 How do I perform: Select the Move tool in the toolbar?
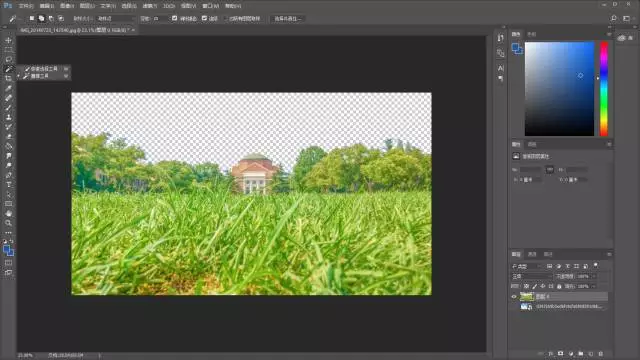coord(9,40)
